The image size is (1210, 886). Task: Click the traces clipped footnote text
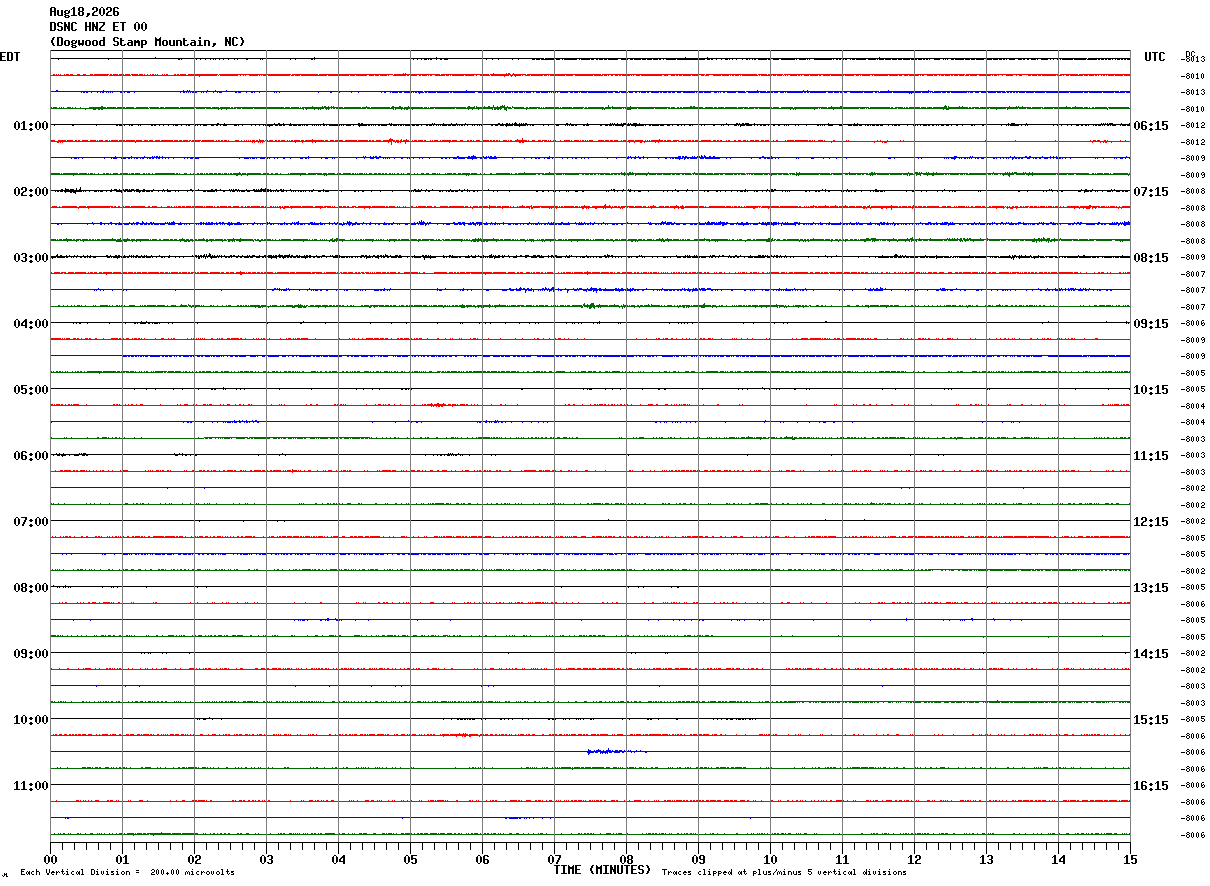coord(784,873)
